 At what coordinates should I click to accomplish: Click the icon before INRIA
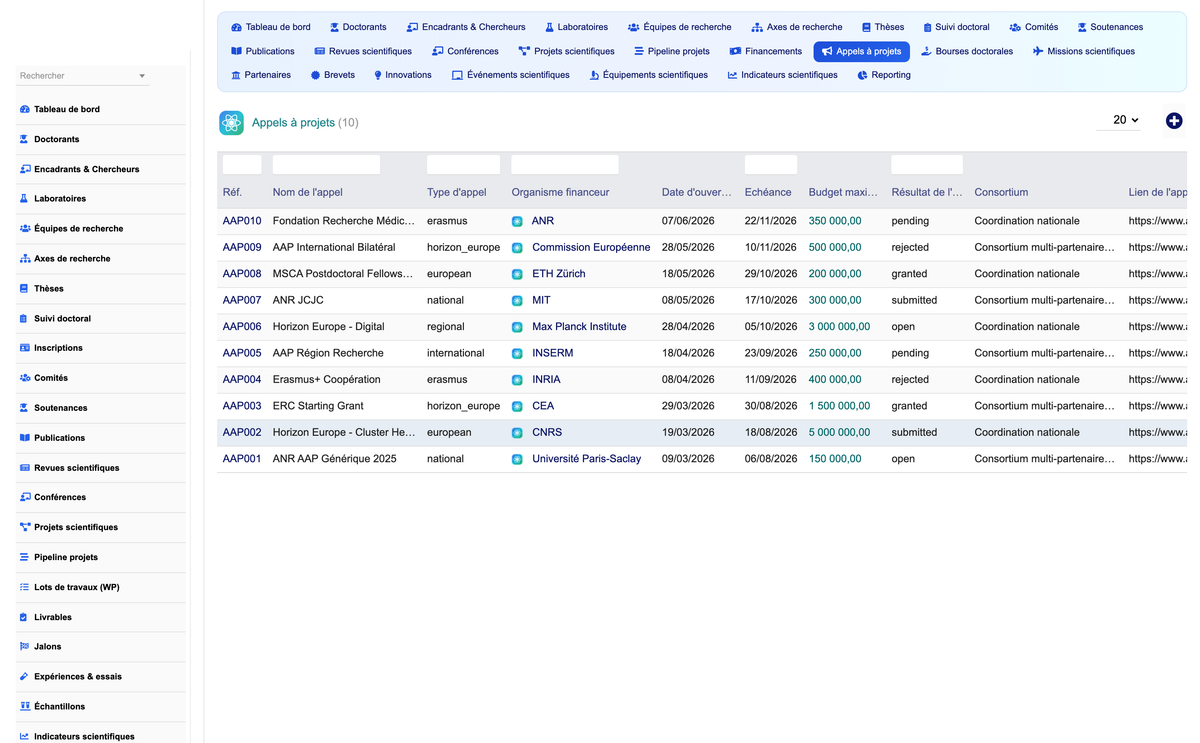pyautogui.click(x=517, y=380)
